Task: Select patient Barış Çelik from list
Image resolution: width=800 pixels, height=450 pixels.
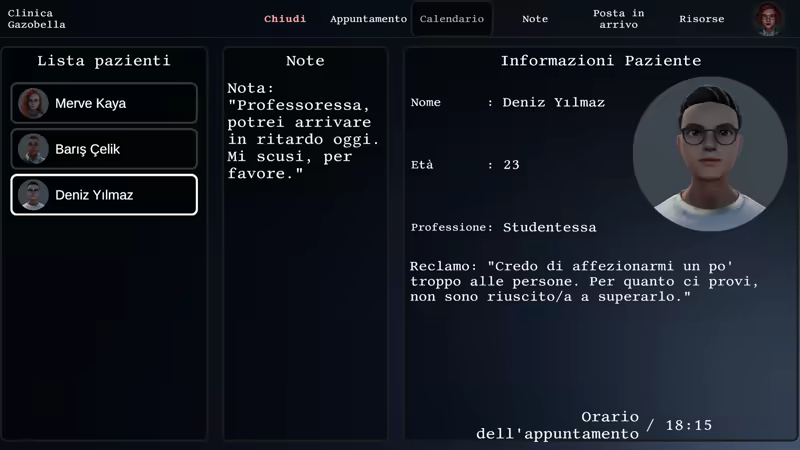Action: tap(104, 149)
